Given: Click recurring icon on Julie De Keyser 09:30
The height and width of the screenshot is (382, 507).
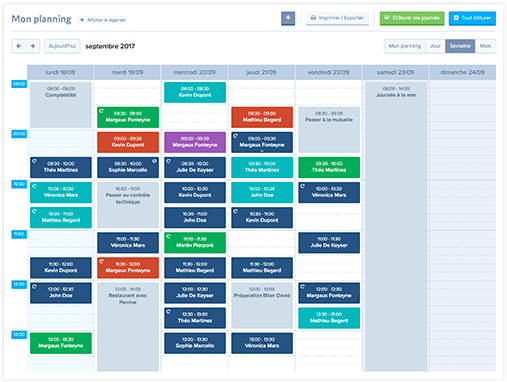Looking at the screenshot, I should (x=168, y=161).
